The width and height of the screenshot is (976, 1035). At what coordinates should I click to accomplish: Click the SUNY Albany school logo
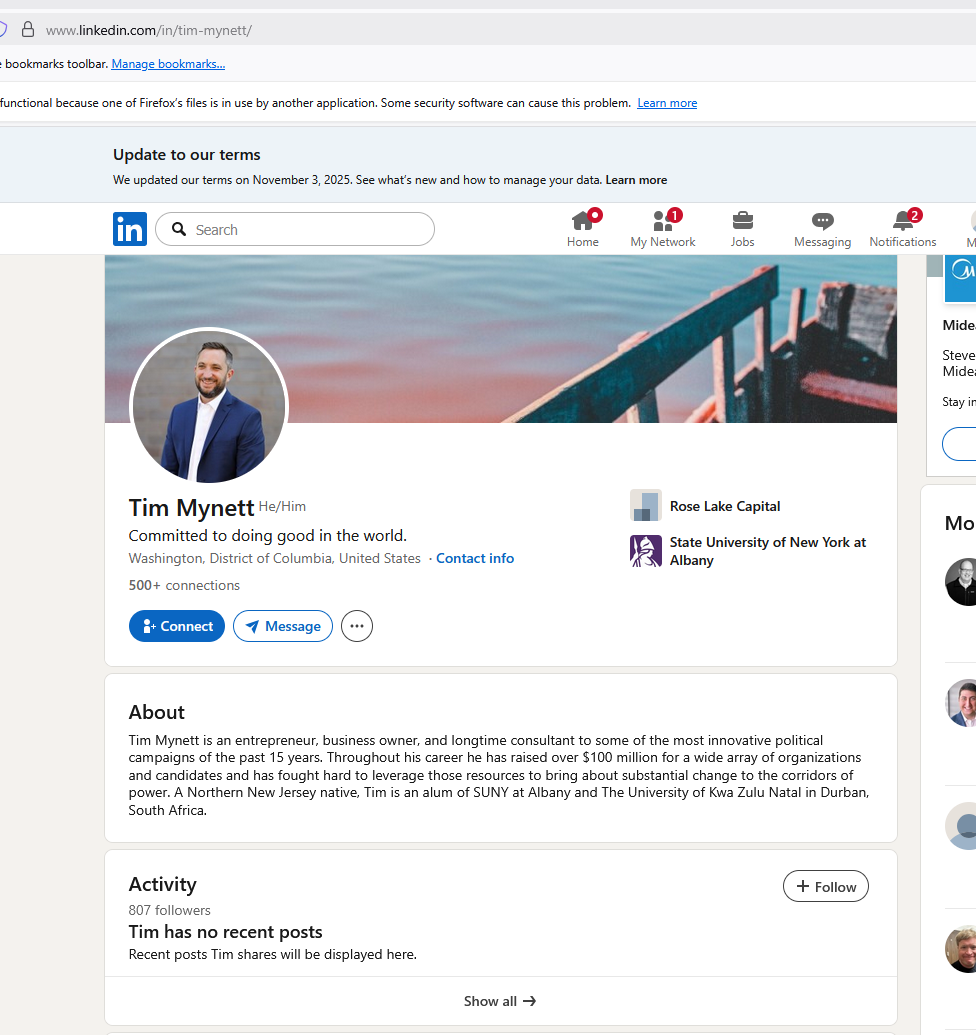[x=646, y=551]
